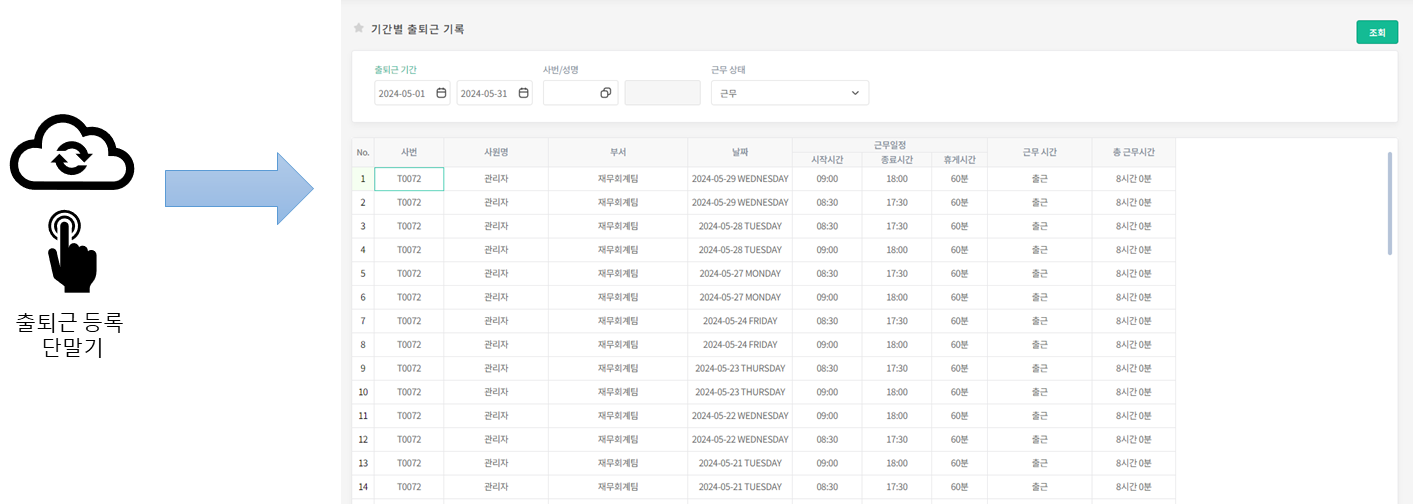Click the favorite star next to page title
Viewport: 1413px width, 504px height.
359,29
